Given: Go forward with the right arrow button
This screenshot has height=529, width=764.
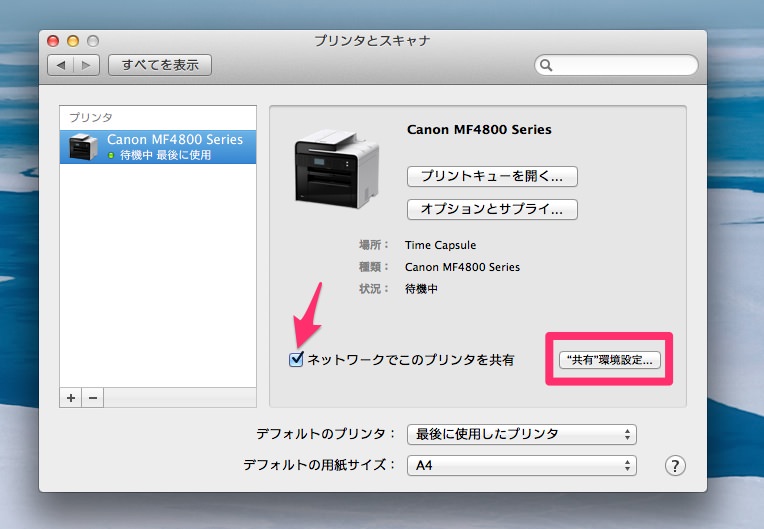Looking at the screenshot, I should [86, 65].
